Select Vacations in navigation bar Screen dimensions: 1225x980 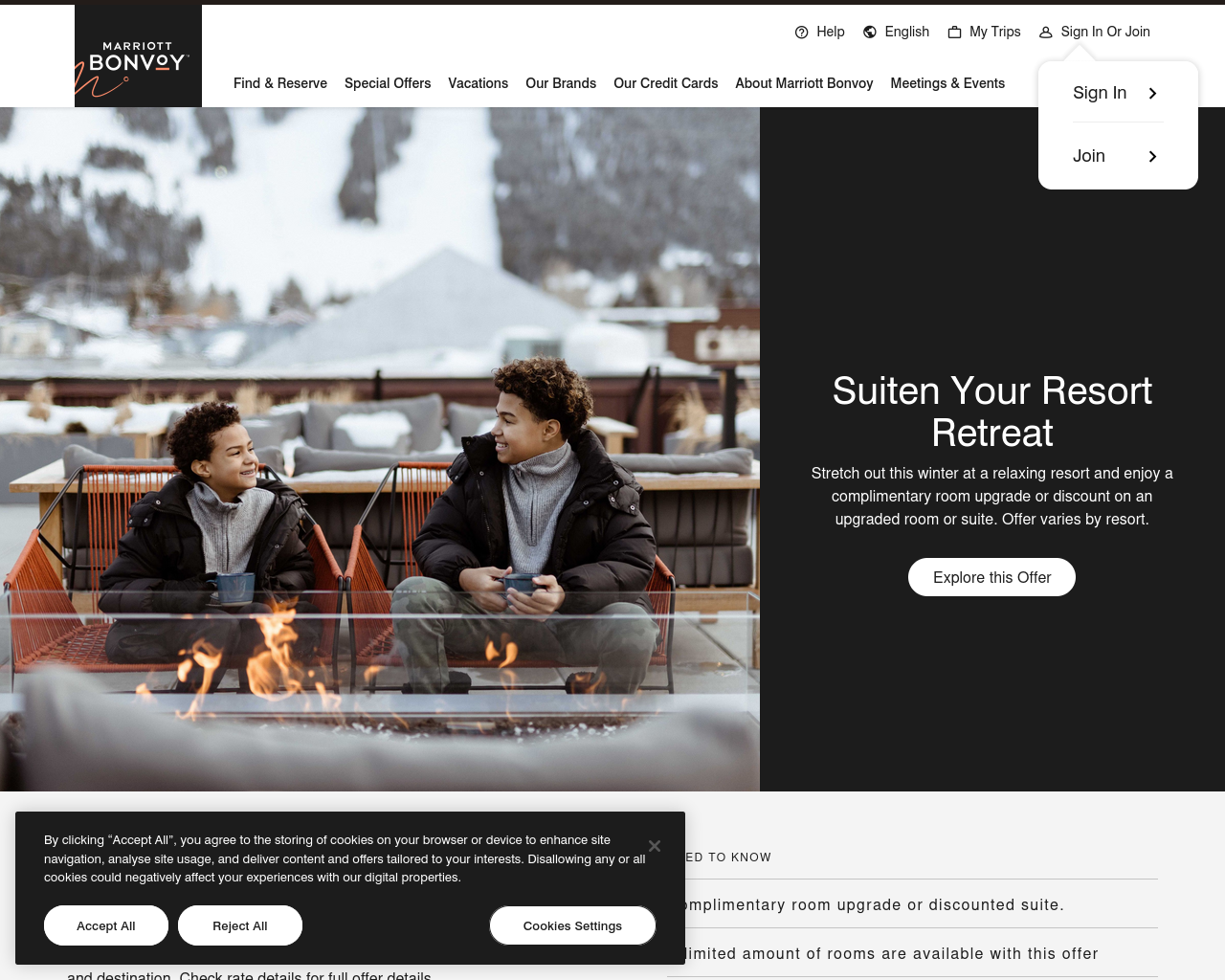(x=479, y=83)
